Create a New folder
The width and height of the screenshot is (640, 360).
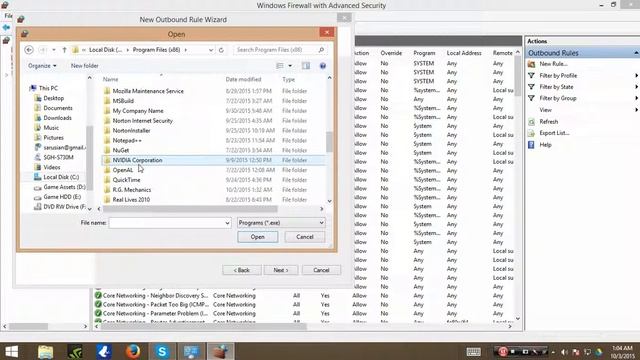tap(84, 66)
